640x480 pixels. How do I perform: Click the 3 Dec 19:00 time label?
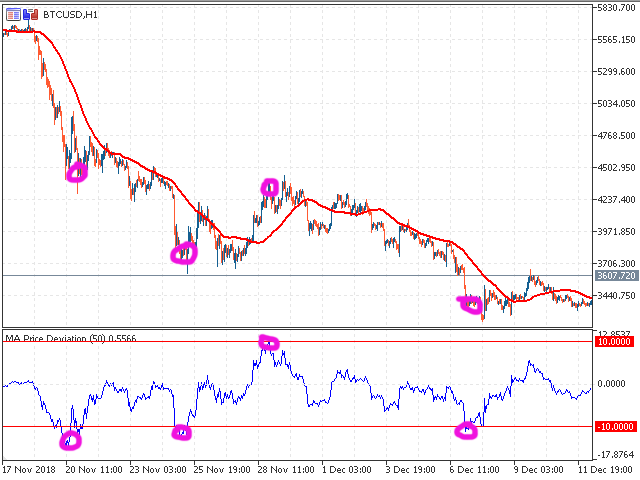[x=411, y=469]
